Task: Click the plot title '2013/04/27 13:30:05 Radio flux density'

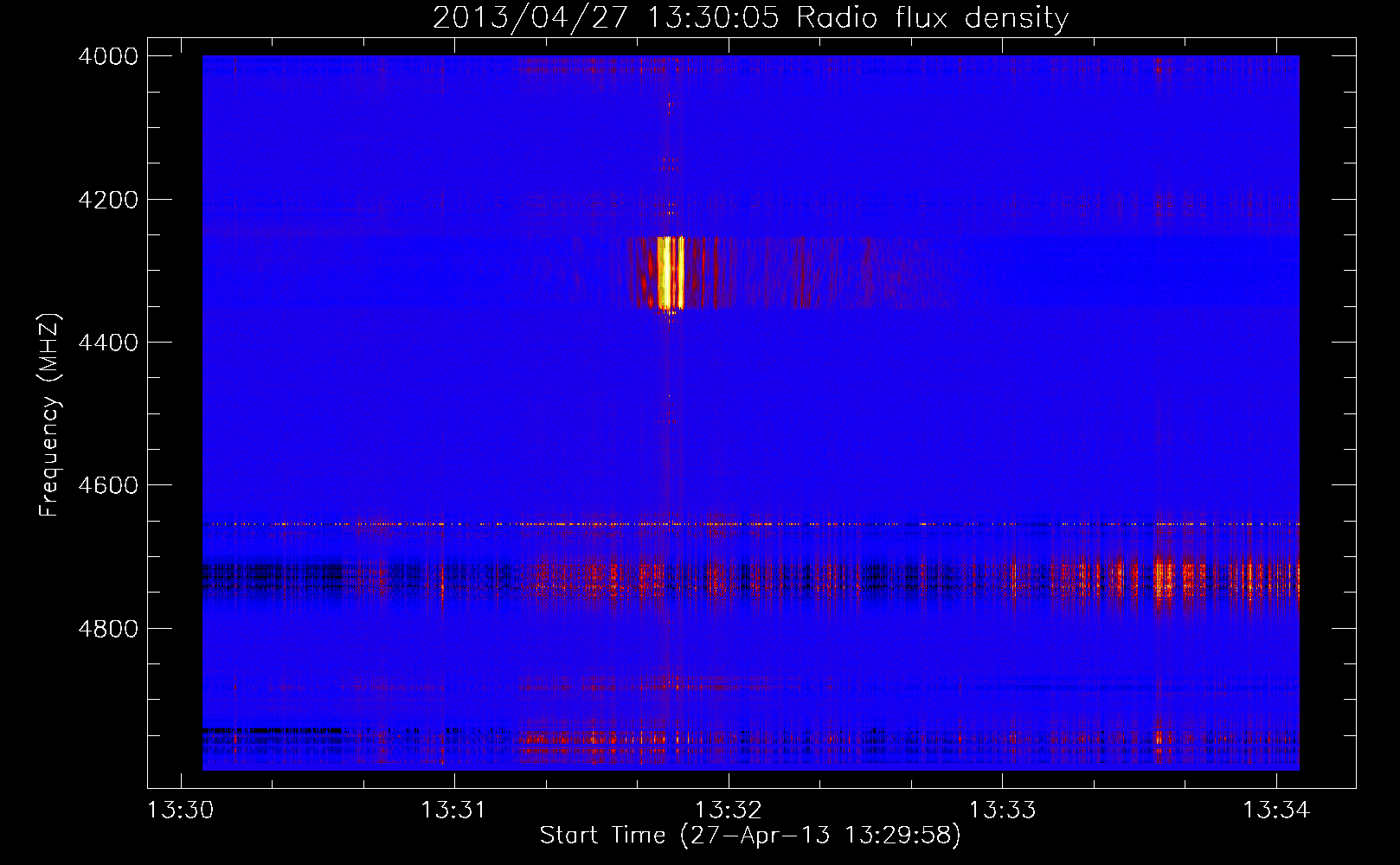Action: [750, 17]
